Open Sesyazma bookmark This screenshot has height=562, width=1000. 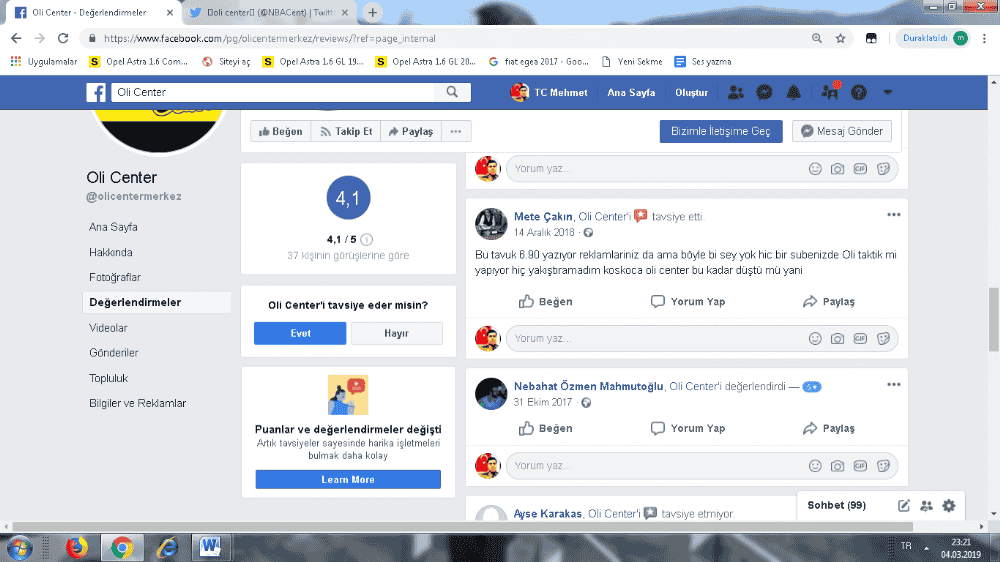[x=703, y=62]
